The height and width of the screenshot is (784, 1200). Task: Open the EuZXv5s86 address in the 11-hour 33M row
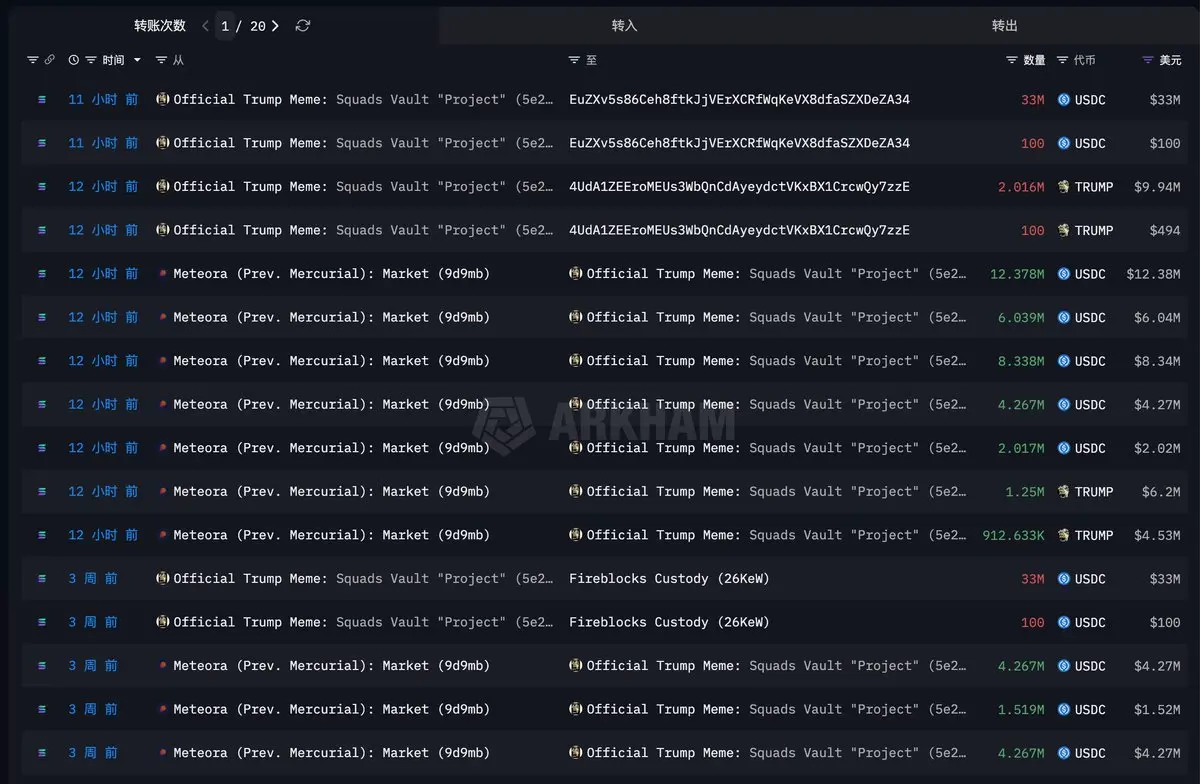pyautogui.click(x=739, y=100)
